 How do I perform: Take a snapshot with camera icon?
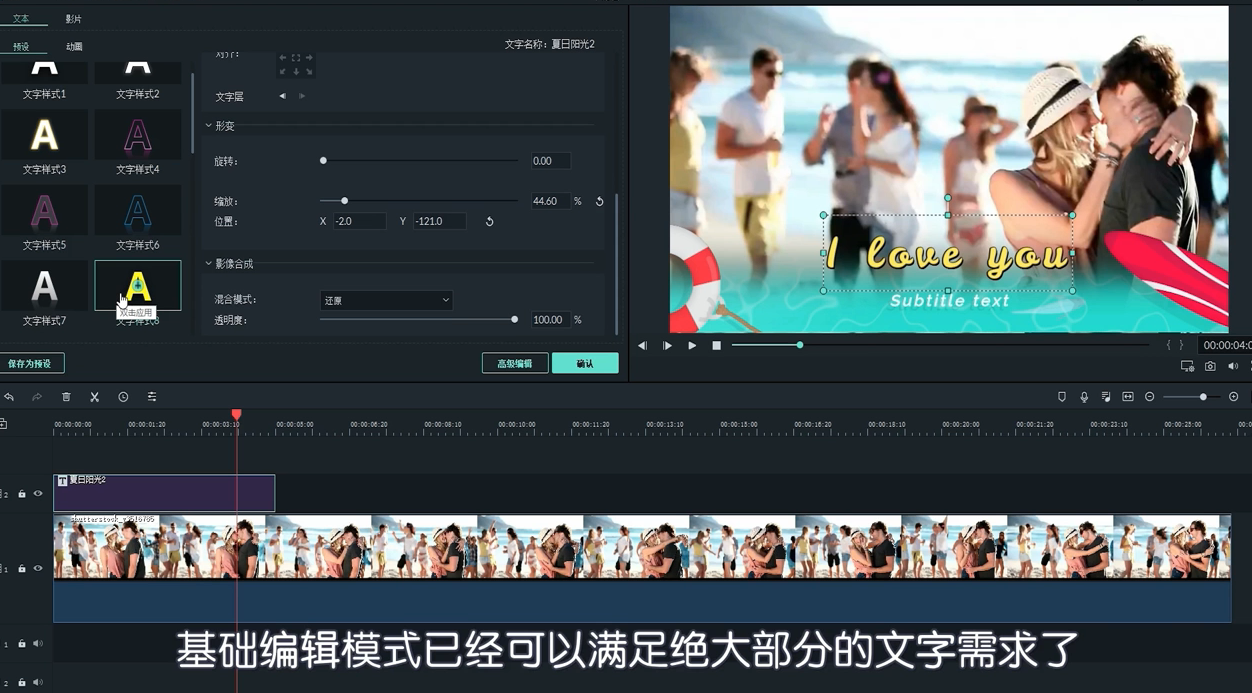(1210, 366)
